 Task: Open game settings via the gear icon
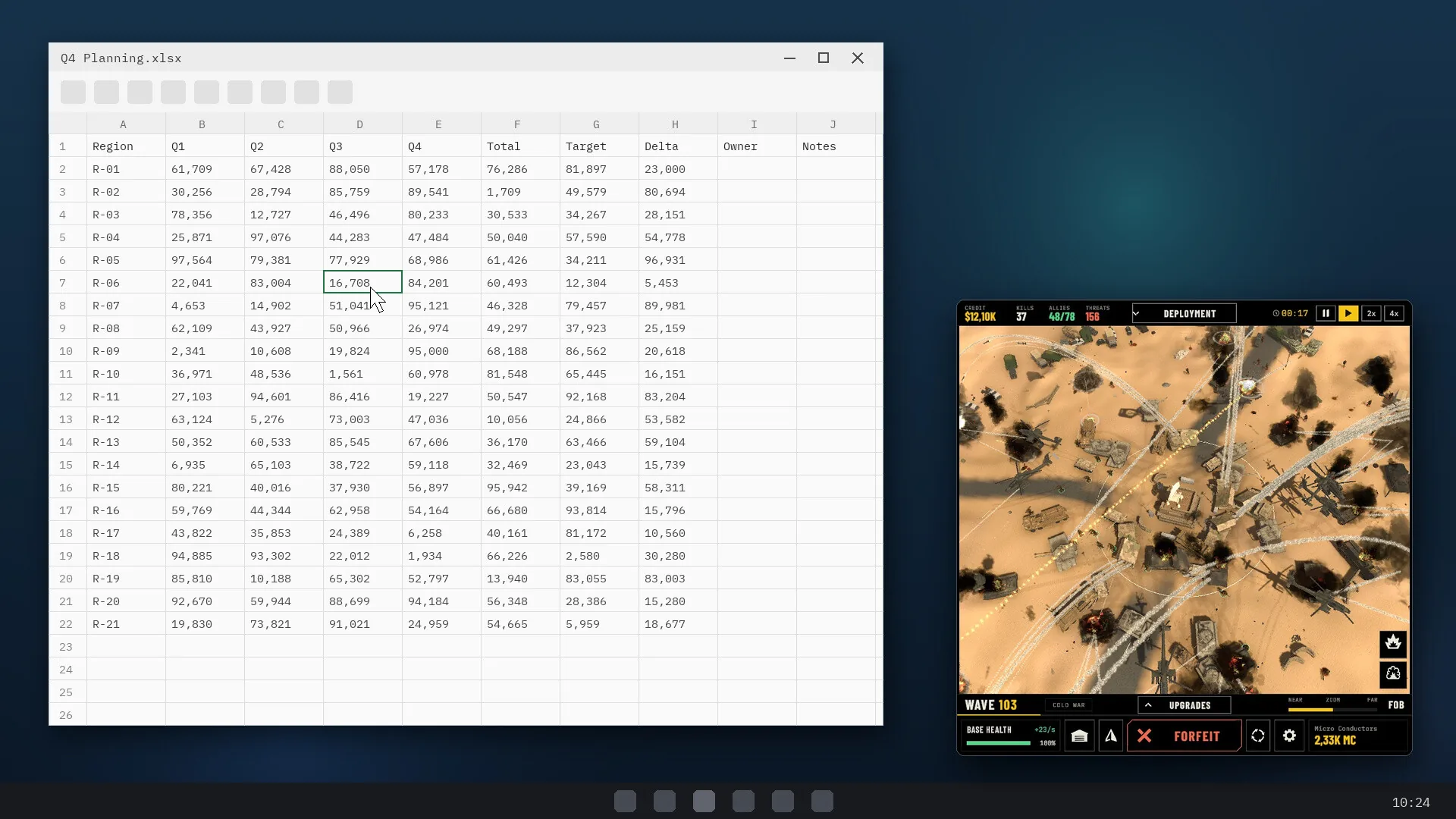(1289, 736)
